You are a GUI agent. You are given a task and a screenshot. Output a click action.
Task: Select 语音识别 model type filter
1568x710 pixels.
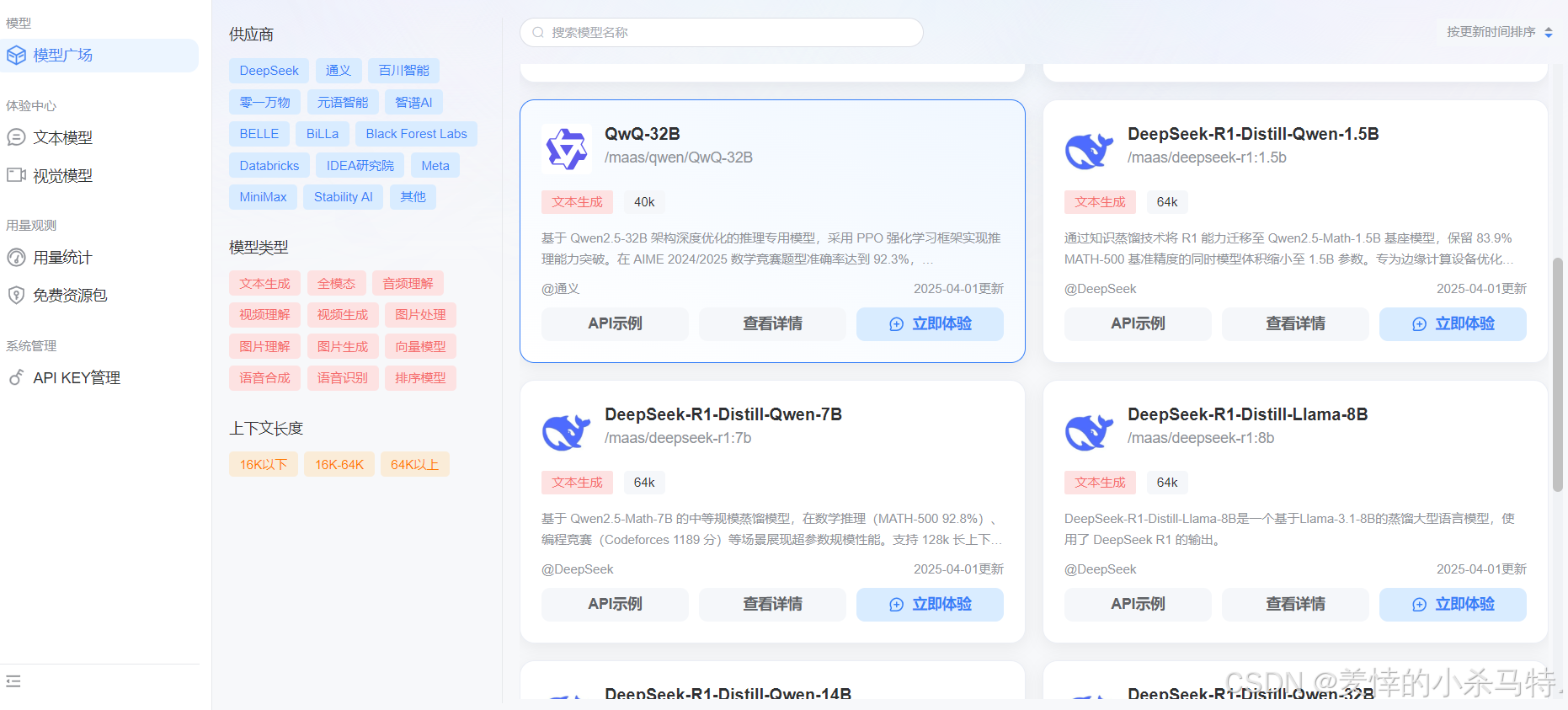click(x=343, y=378)
